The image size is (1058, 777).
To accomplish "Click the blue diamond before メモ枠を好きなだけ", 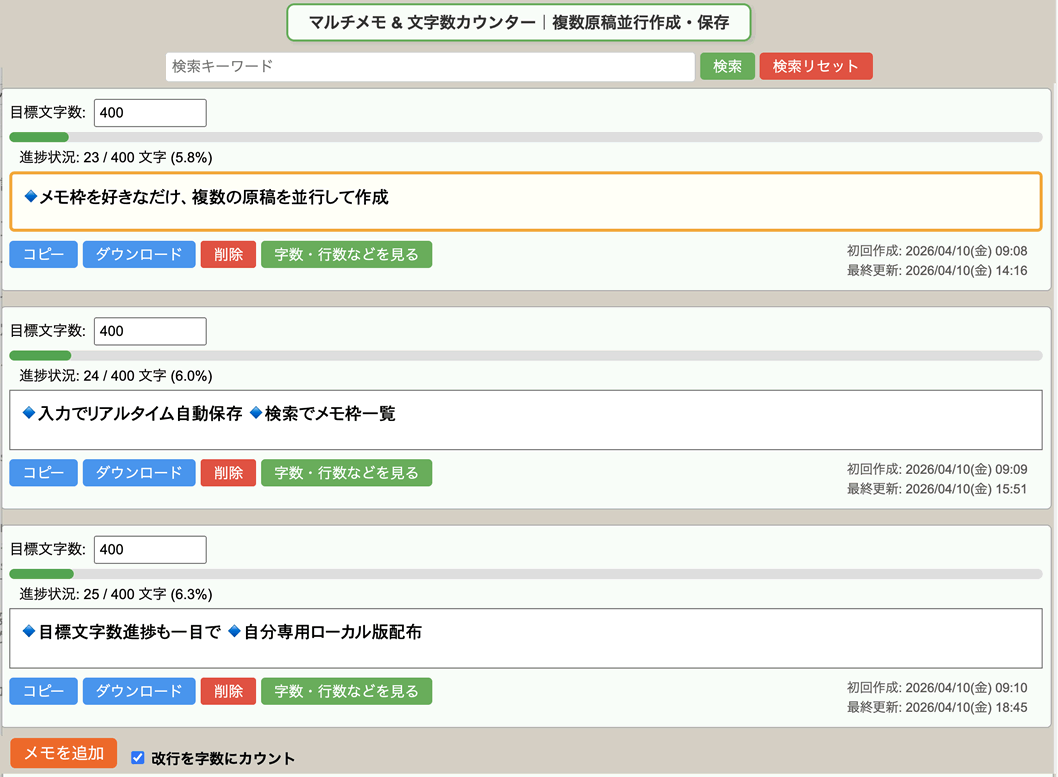I will [30, 196].
